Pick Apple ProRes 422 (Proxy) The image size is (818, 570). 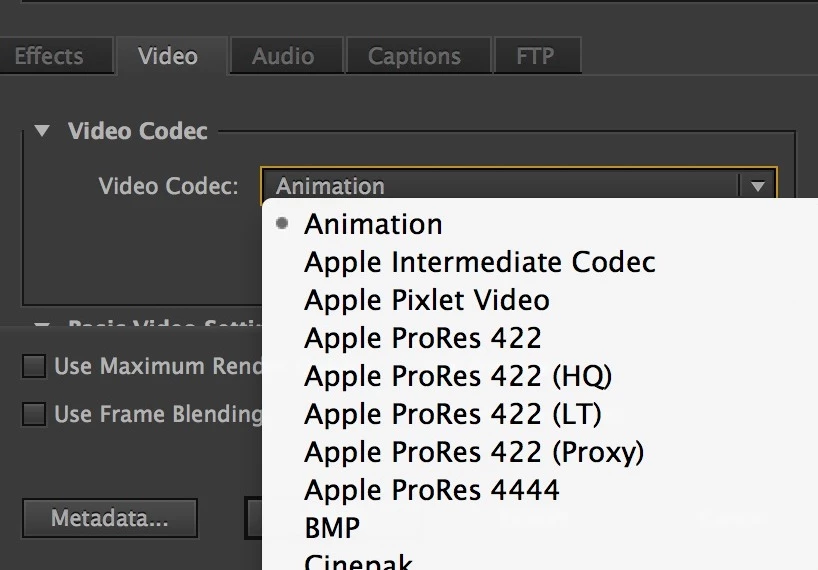point(474,453)
